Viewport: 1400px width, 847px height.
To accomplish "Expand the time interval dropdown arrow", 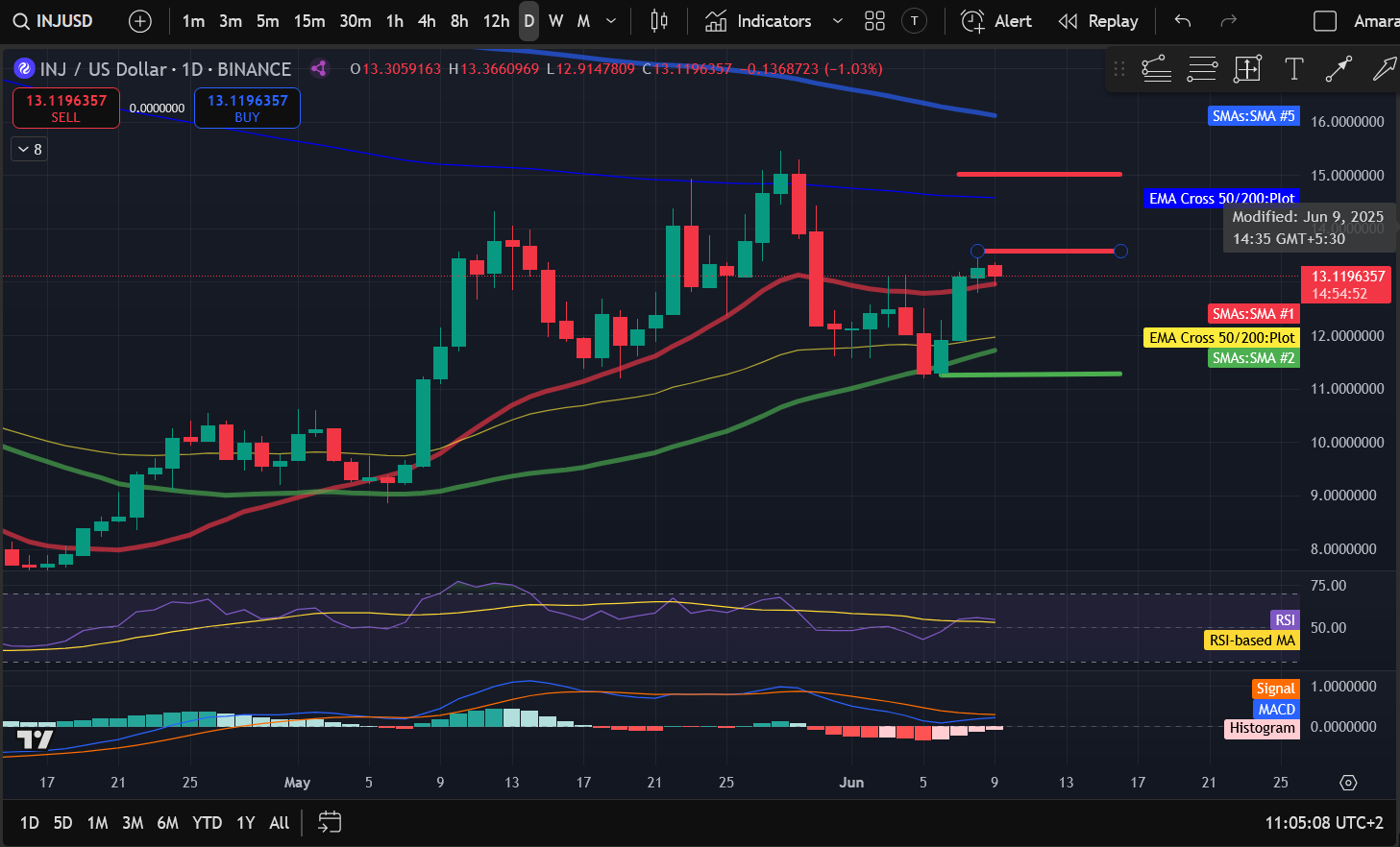I will (611, 21).
